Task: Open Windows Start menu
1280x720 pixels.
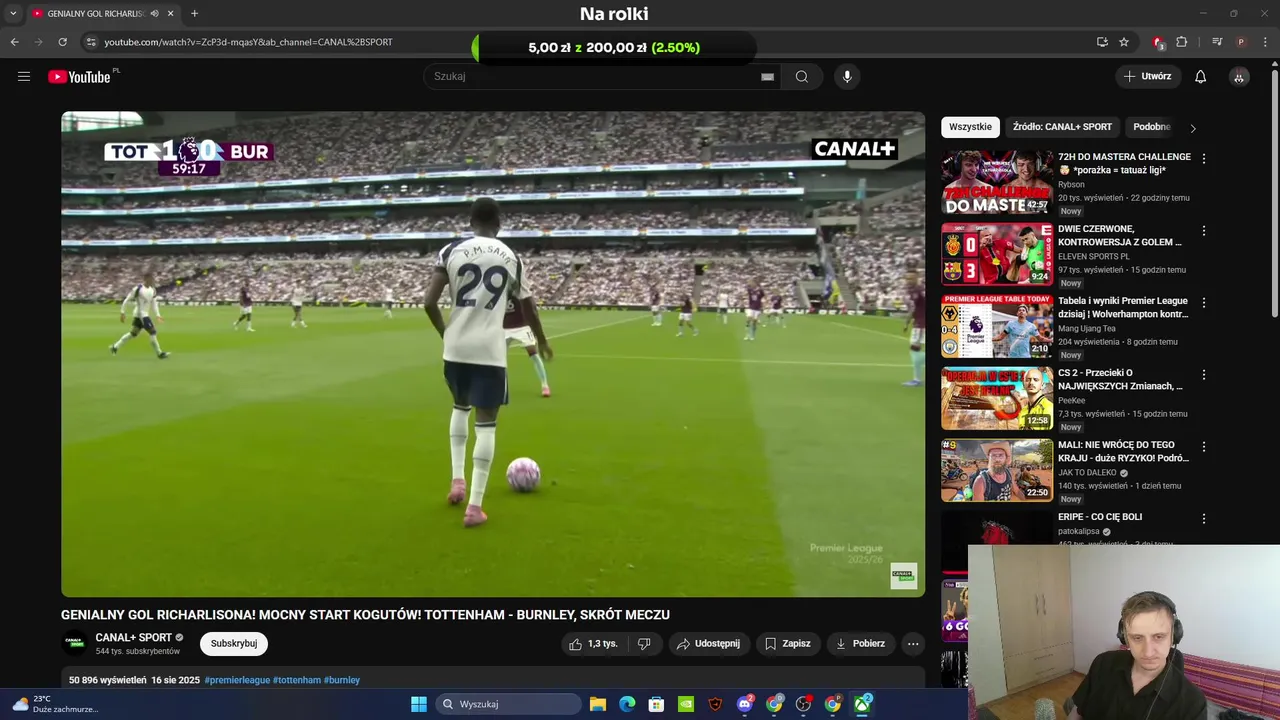Action: click(x=419, y=704)
